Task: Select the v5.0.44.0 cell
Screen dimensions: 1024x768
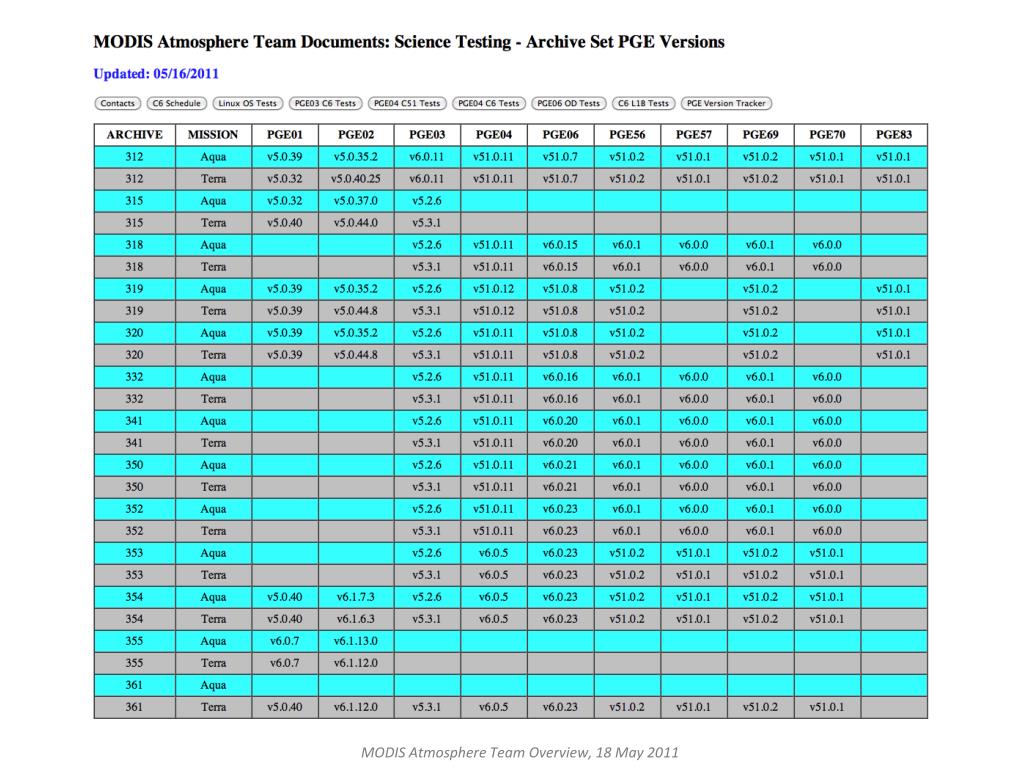Action: click(x=356, y=223)
